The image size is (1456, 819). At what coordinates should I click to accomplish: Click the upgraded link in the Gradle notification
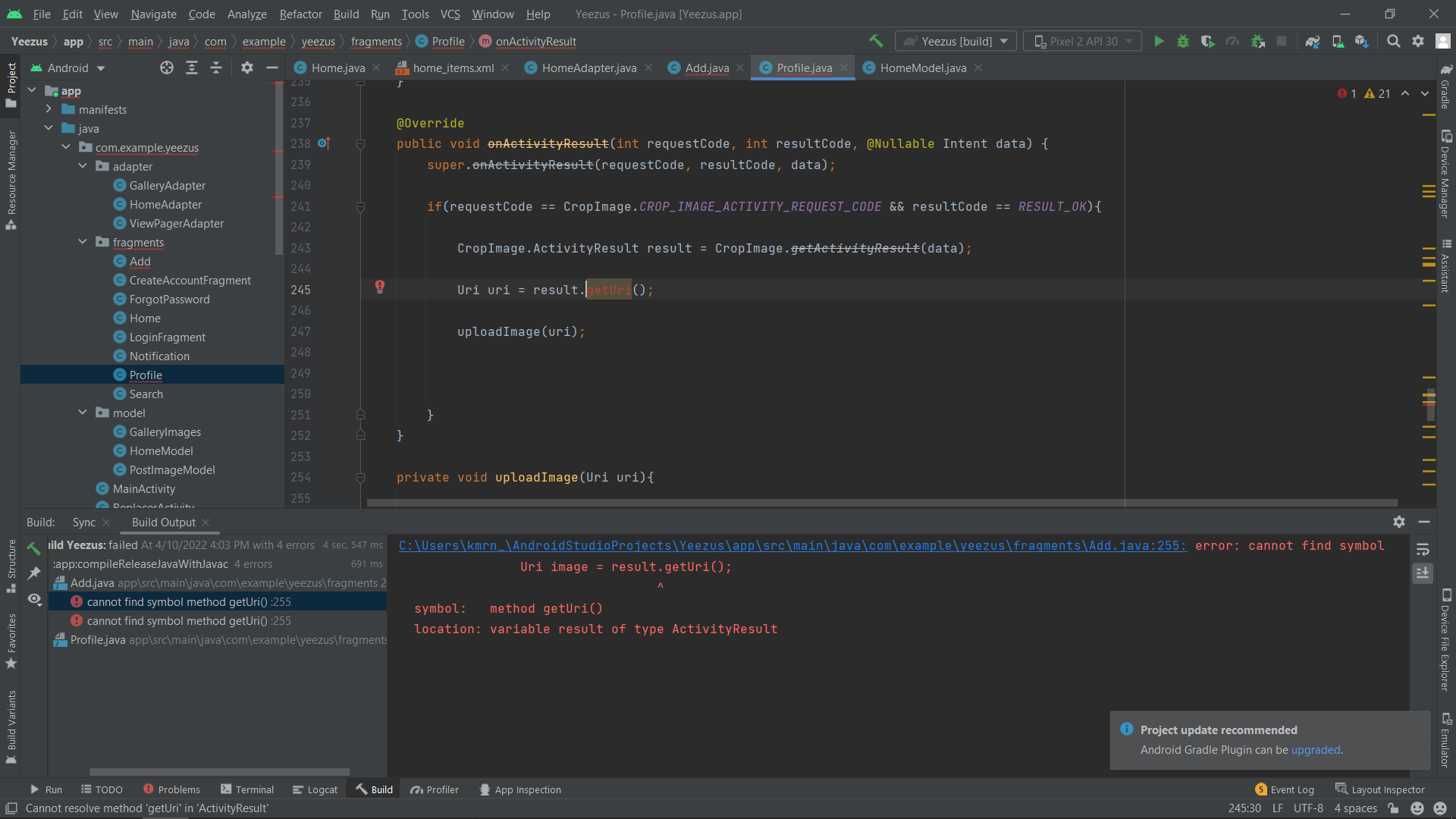[x=1315, y=750]
